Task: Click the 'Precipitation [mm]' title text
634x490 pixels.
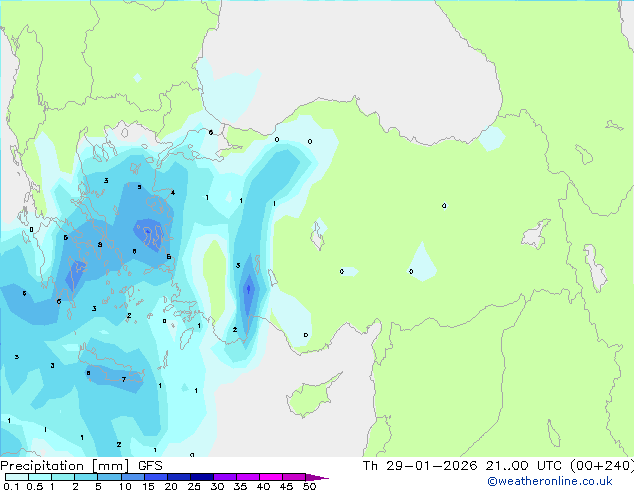Action: [x=65, y=466]
